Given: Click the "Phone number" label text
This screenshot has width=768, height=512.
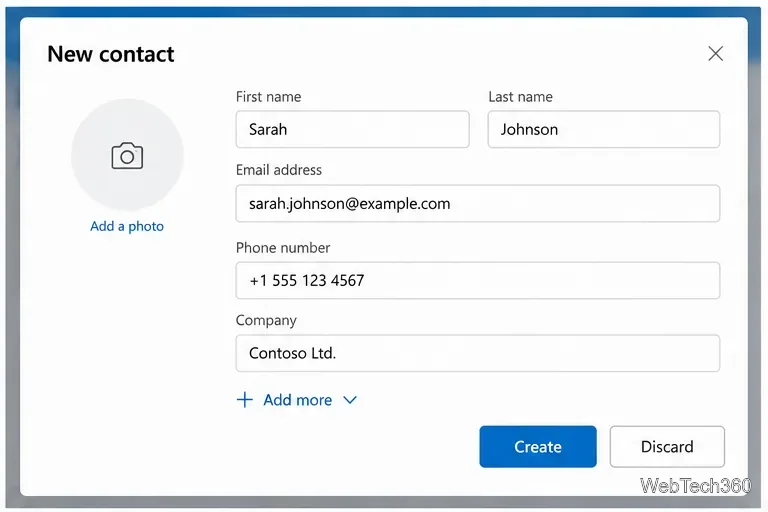Looking at the screenshot, I should 283,248.
